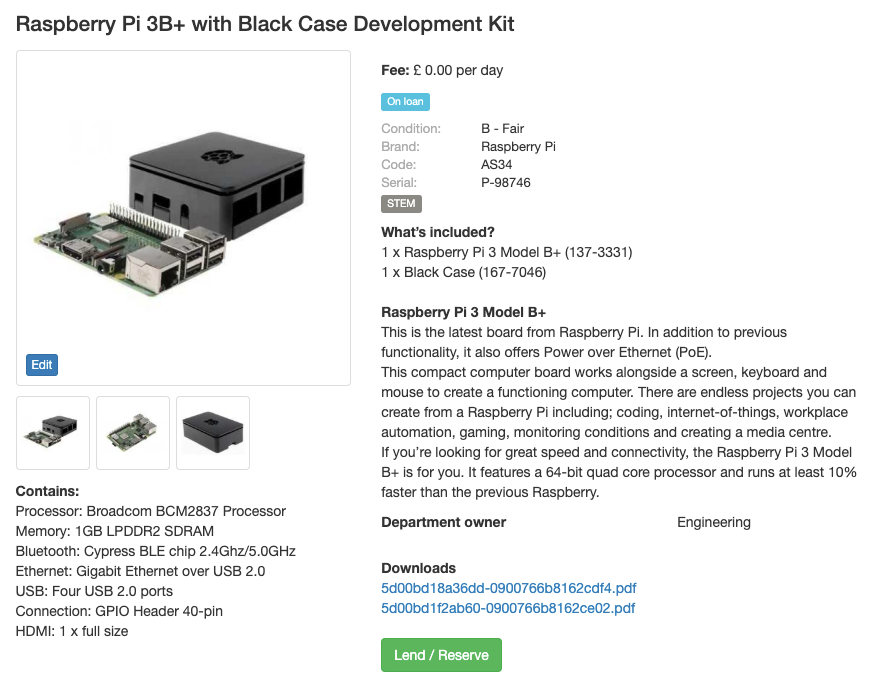Click the Downloads section heading
The height and width of the screenshot is (693, 878).
418,568
